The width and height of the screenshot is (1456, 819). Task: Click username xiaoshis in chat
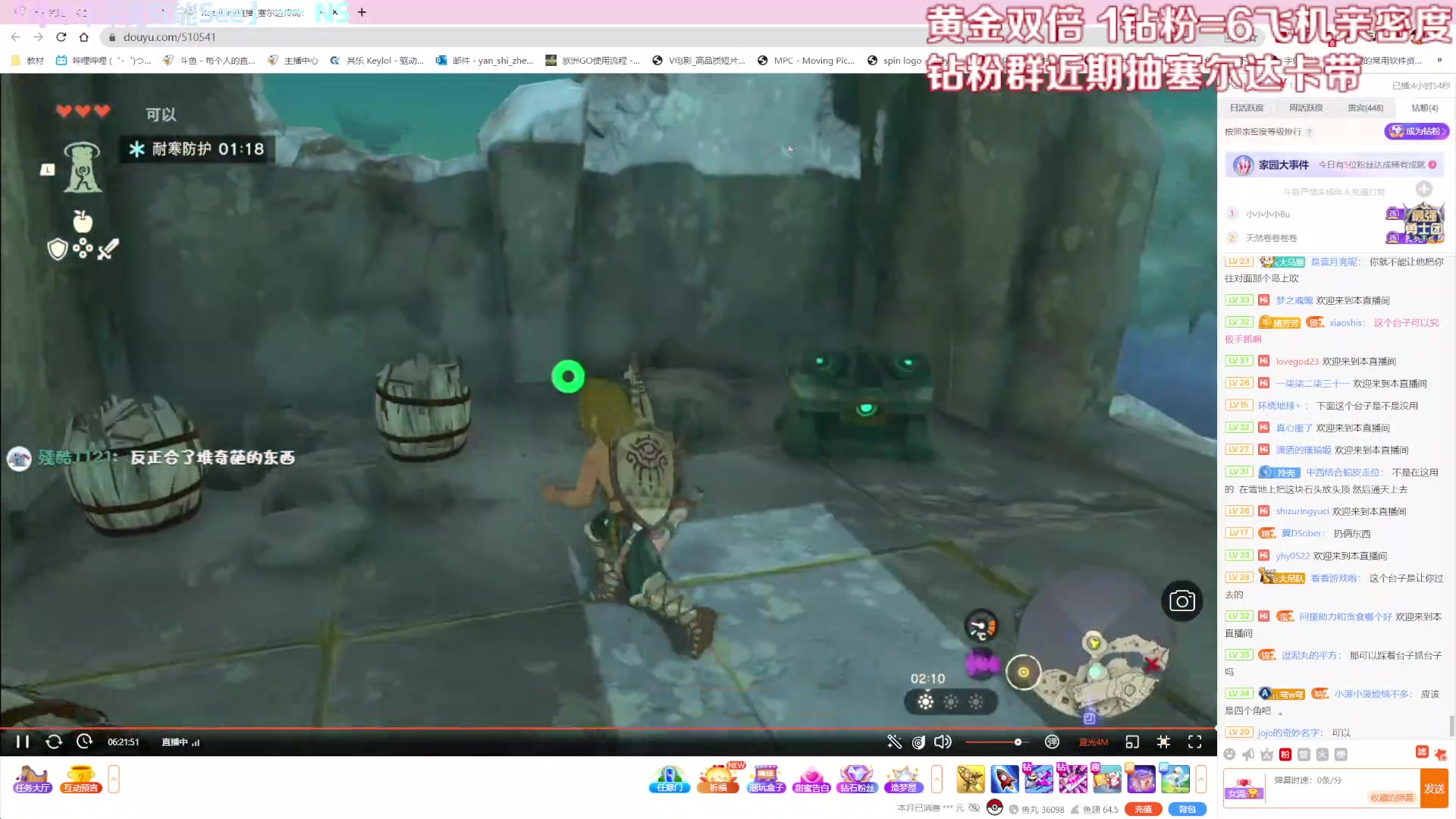click(x=1345, y=323)
